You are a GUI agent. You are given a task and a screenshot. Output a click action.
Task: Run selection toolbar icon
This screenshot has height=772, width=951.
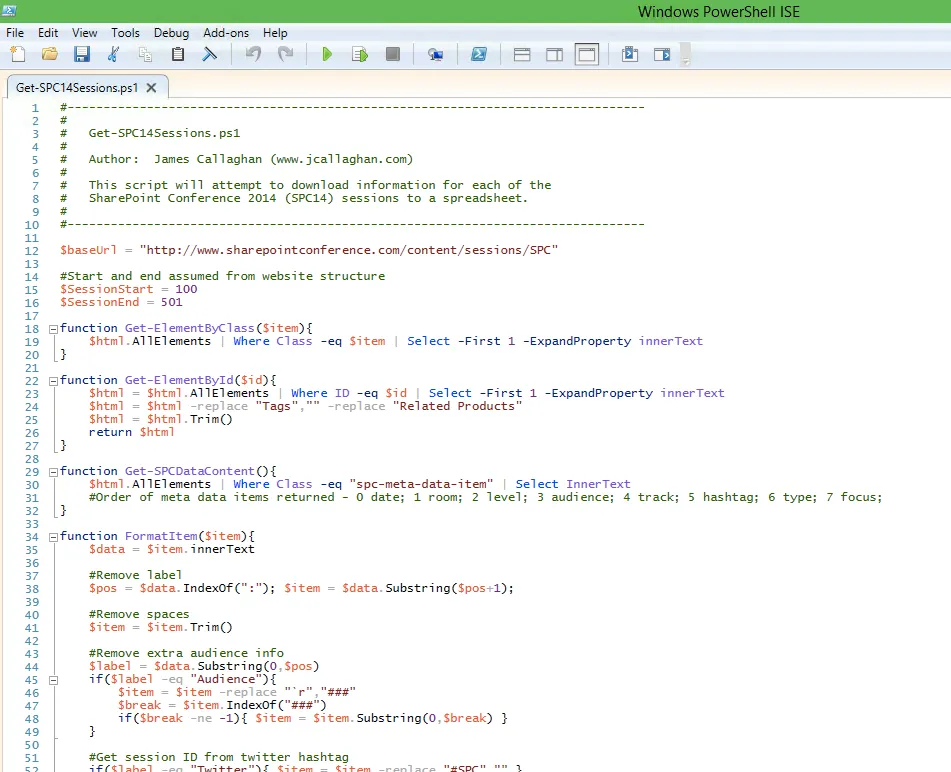360,54
